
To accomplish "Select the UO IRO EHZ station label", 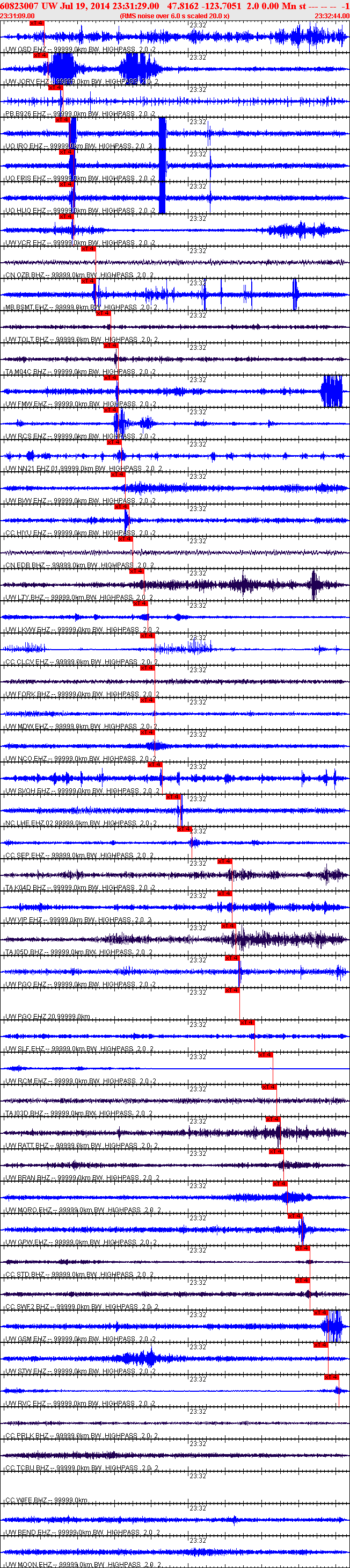I will pyautogui.click(x=78, y=146).
